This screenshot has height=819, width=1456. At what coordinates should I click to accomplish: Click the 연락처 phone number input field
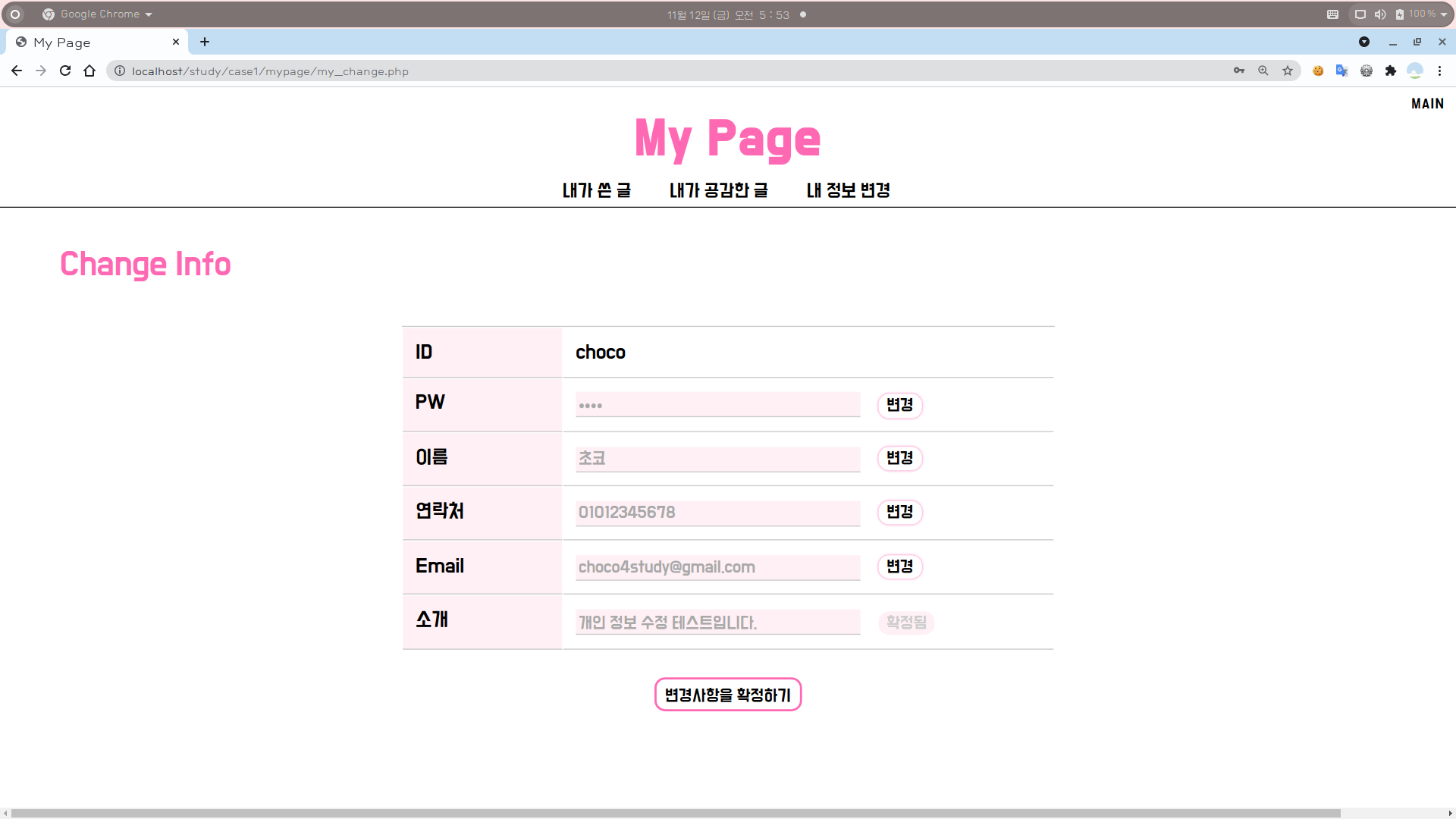pyautogui.click(x=717, y=513)
